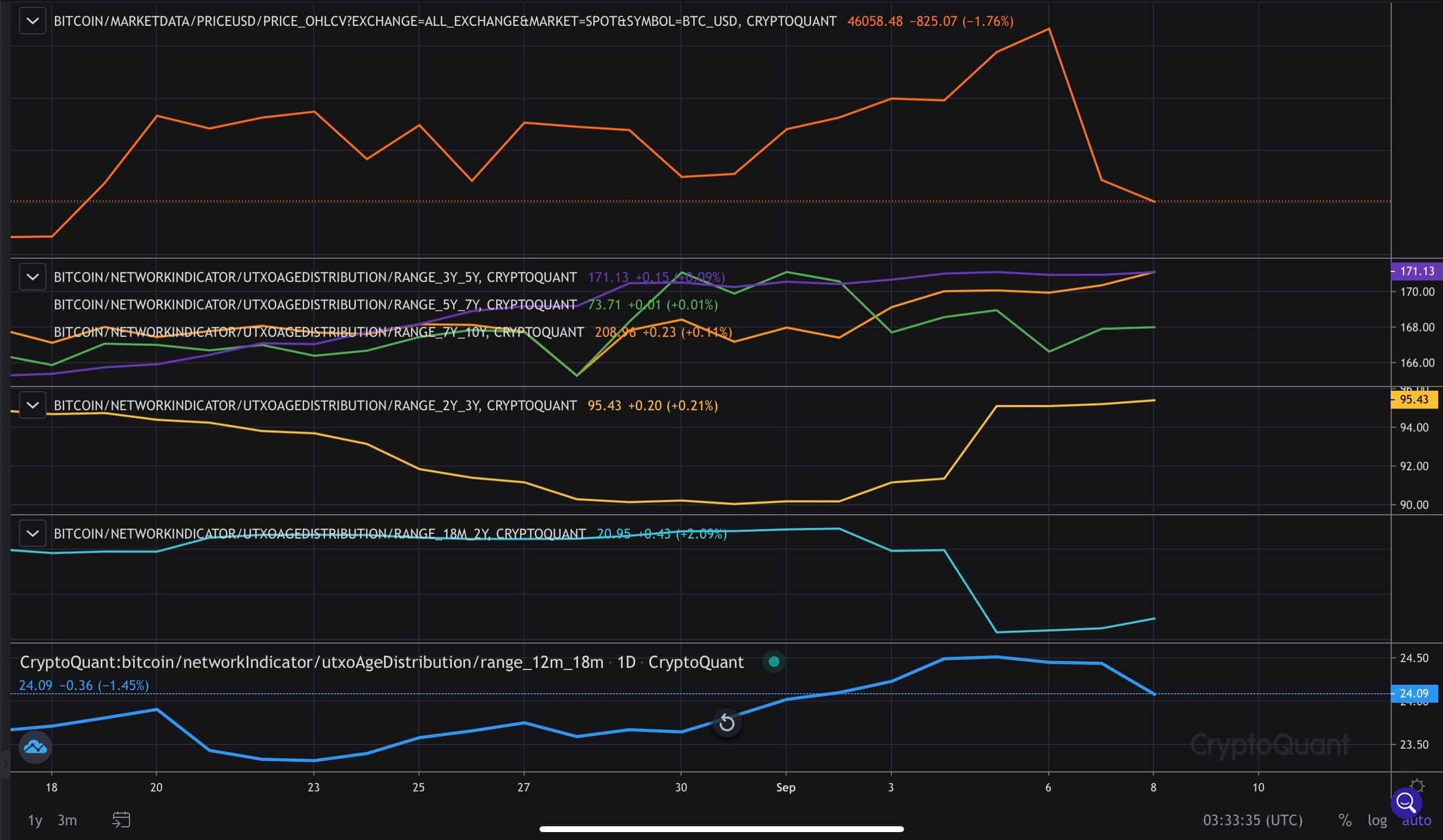Set chart range to 1y
Screen dimensions: 1443x840
pyautogui.click(x=35, y=820)
